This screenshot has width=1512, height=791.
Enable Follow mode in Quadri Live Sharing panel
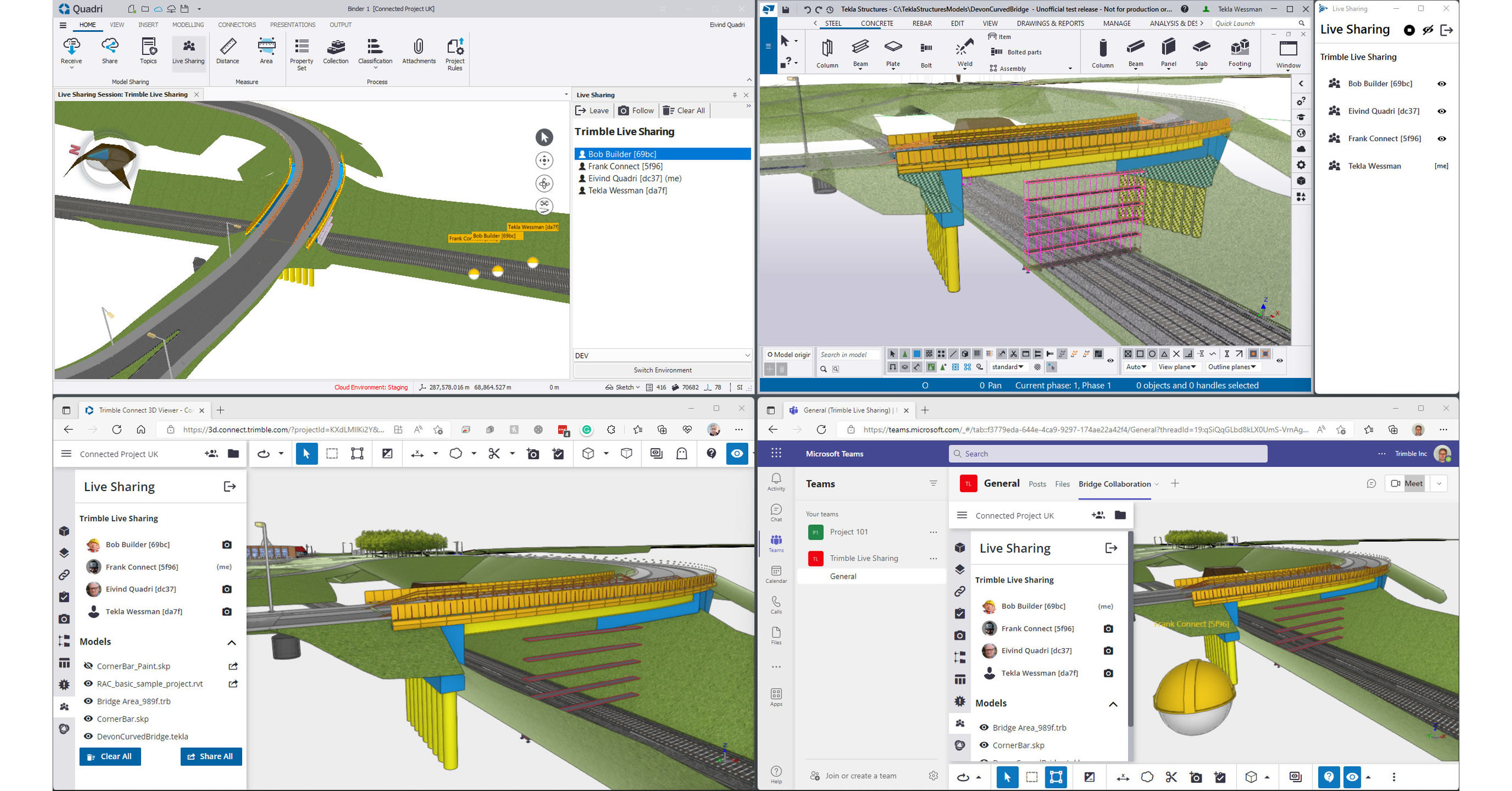(637, 110)
